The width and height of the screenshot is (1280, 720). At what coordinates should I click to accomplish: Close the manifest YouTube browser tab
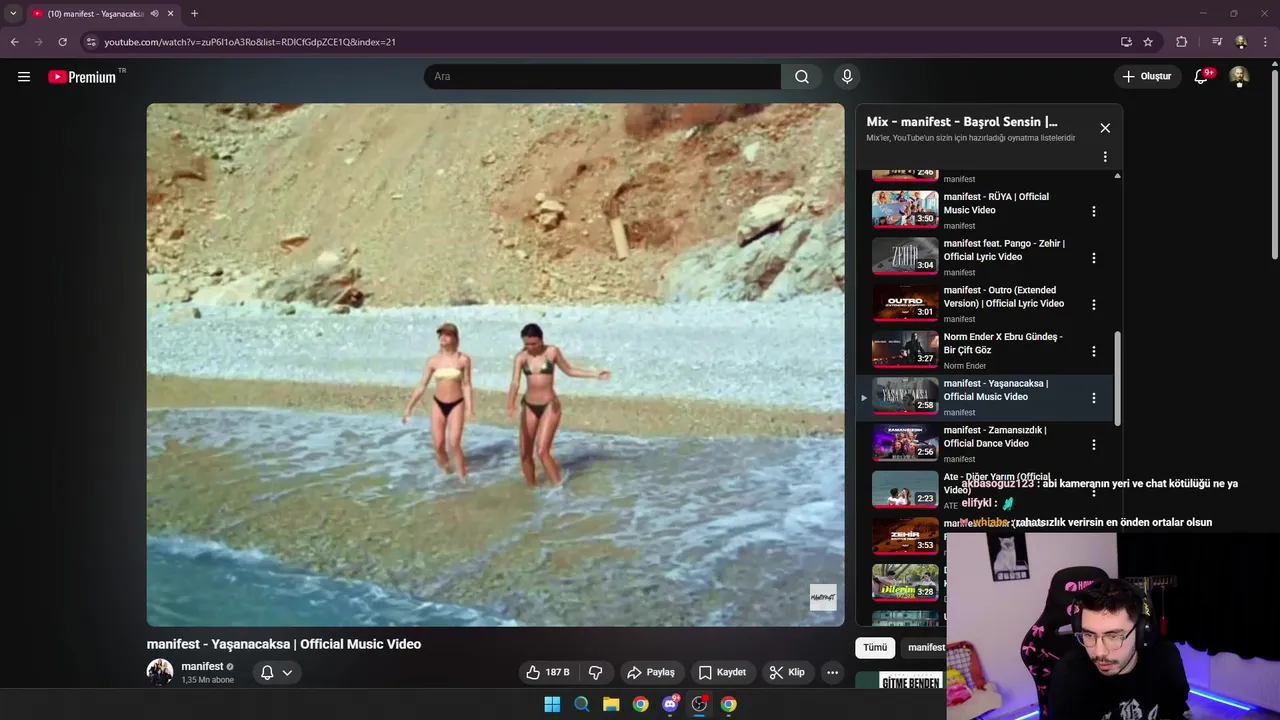171,13
